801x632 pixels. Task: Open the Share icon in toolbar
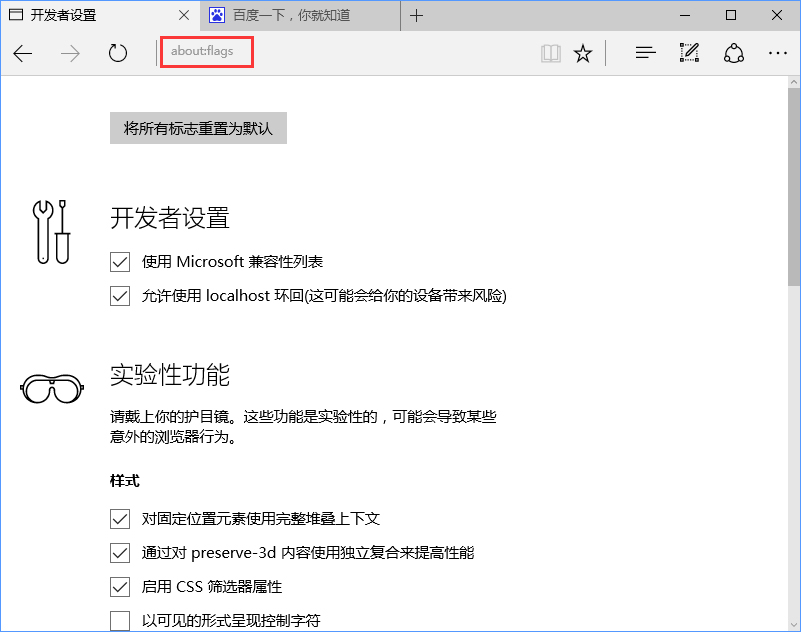coord(734,54)
